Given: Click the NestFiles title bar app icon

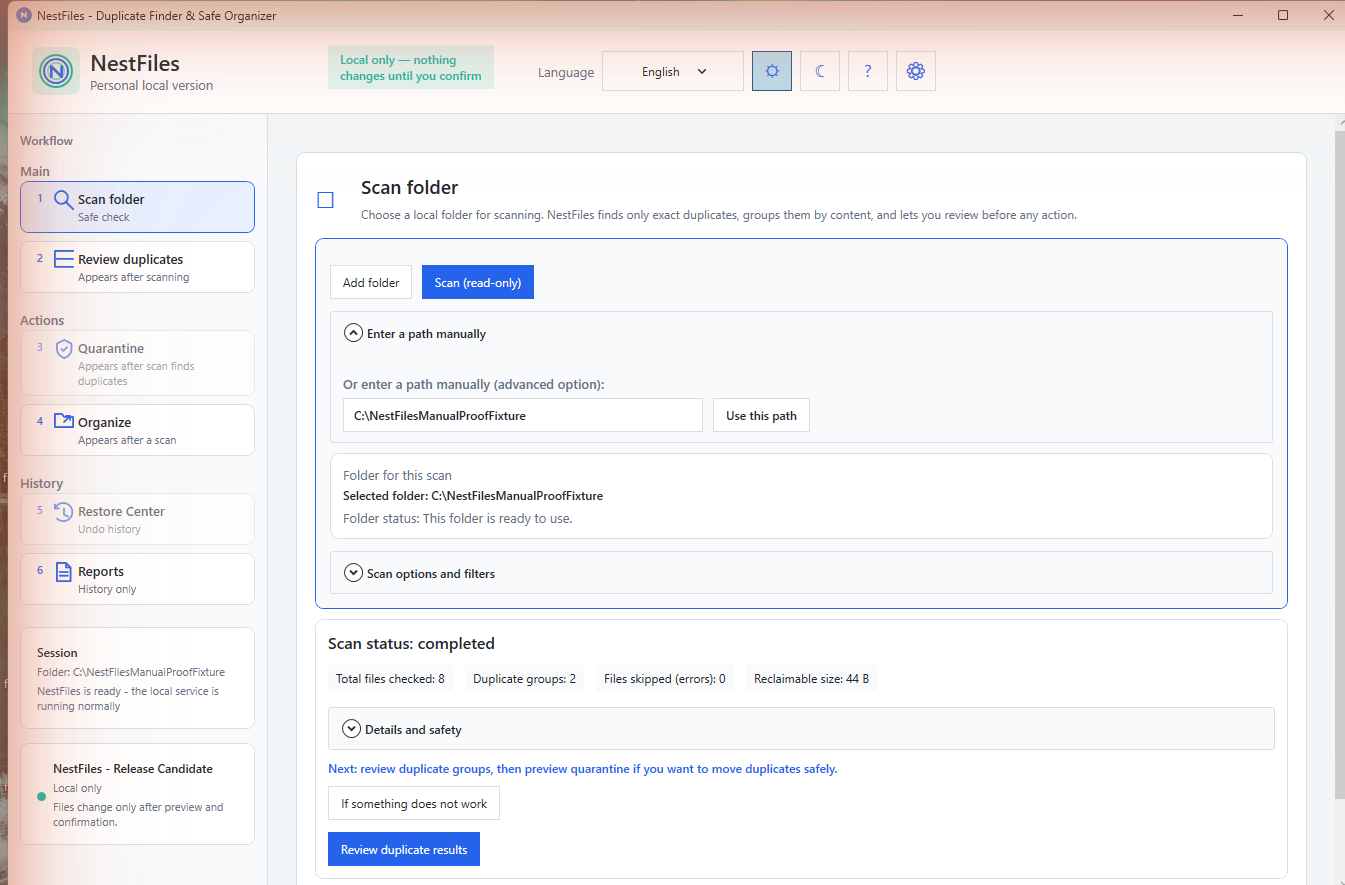Looking at the screenshot, I should (24, 16).
